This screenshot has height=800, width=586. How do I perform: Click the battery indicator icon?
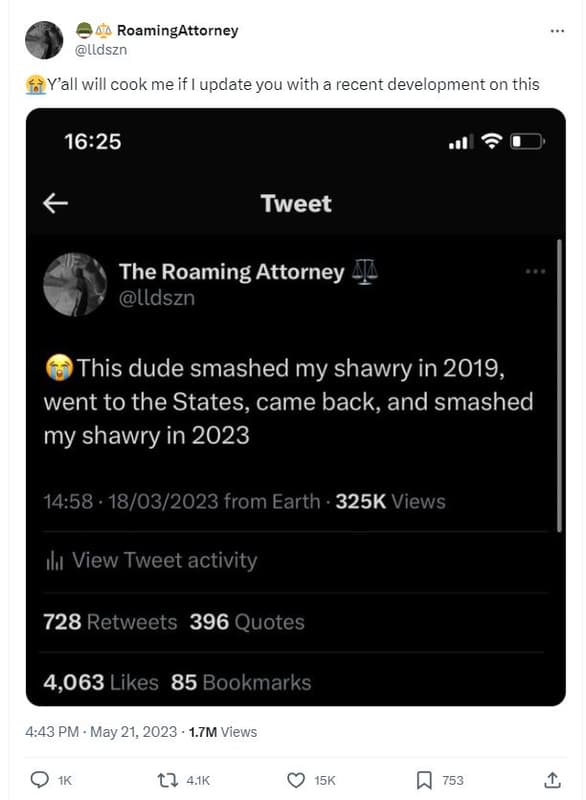coord(527,143)
